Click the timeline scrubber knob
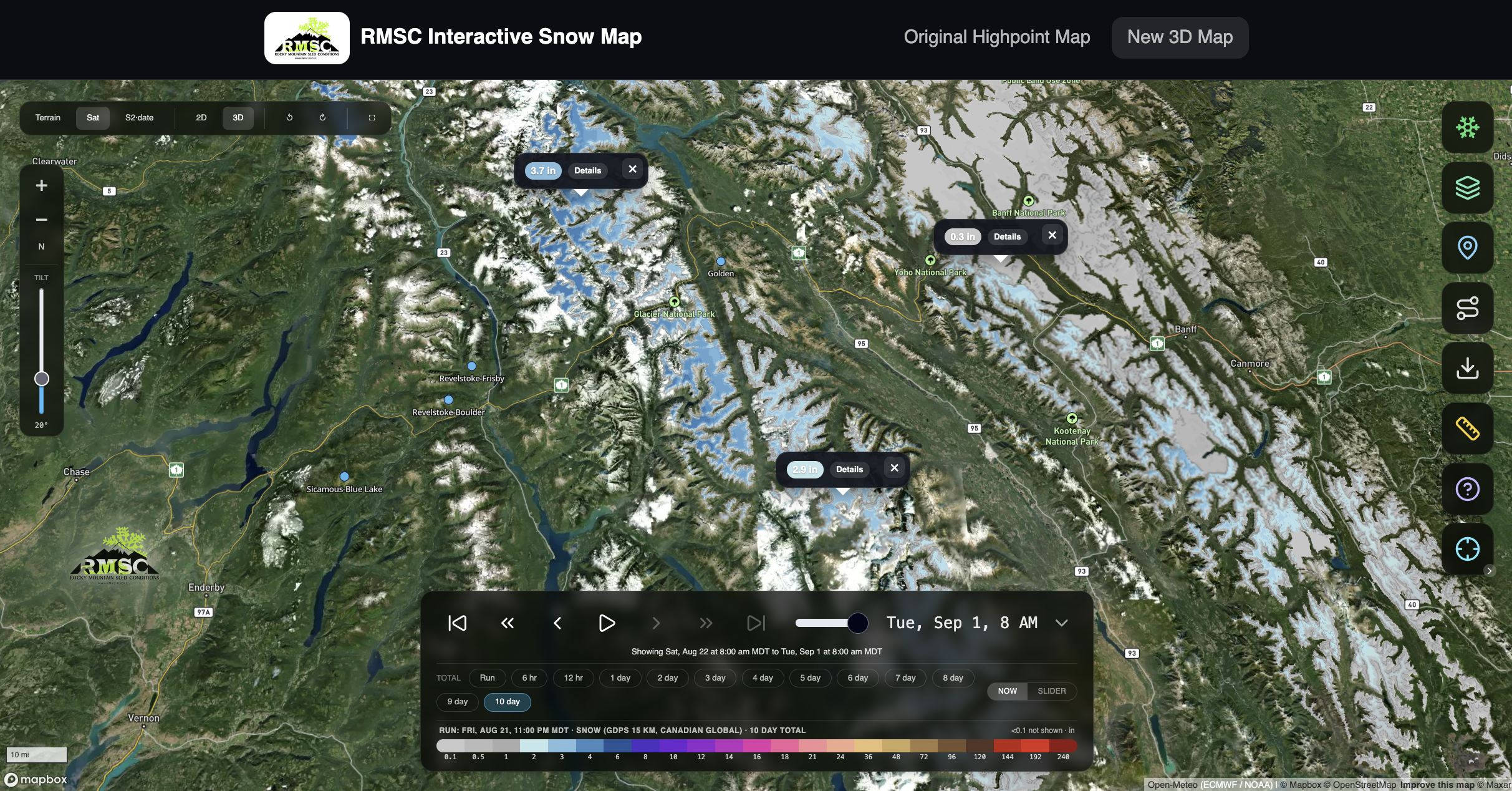The width and height of the screenshot is (1512, 791). click(858, 623)
